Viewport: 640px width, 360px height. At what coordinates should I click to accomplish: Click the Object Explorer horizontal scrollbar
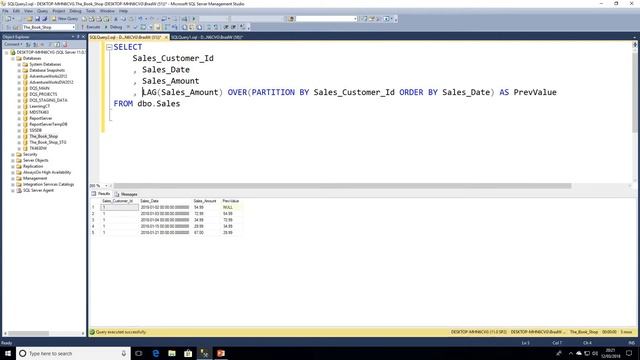29,333
